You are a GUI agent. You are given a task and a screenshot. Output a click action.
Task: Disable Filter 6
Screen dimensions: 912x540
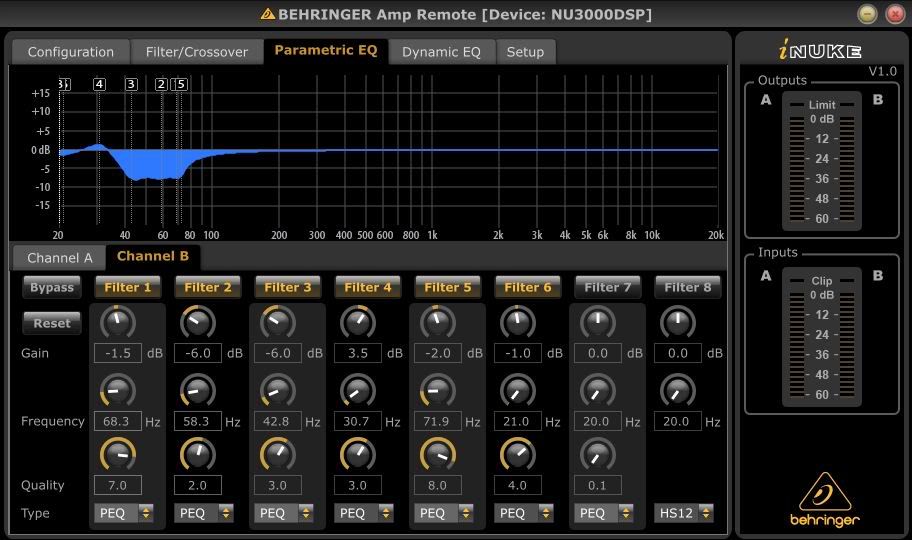tap(528, 287)
